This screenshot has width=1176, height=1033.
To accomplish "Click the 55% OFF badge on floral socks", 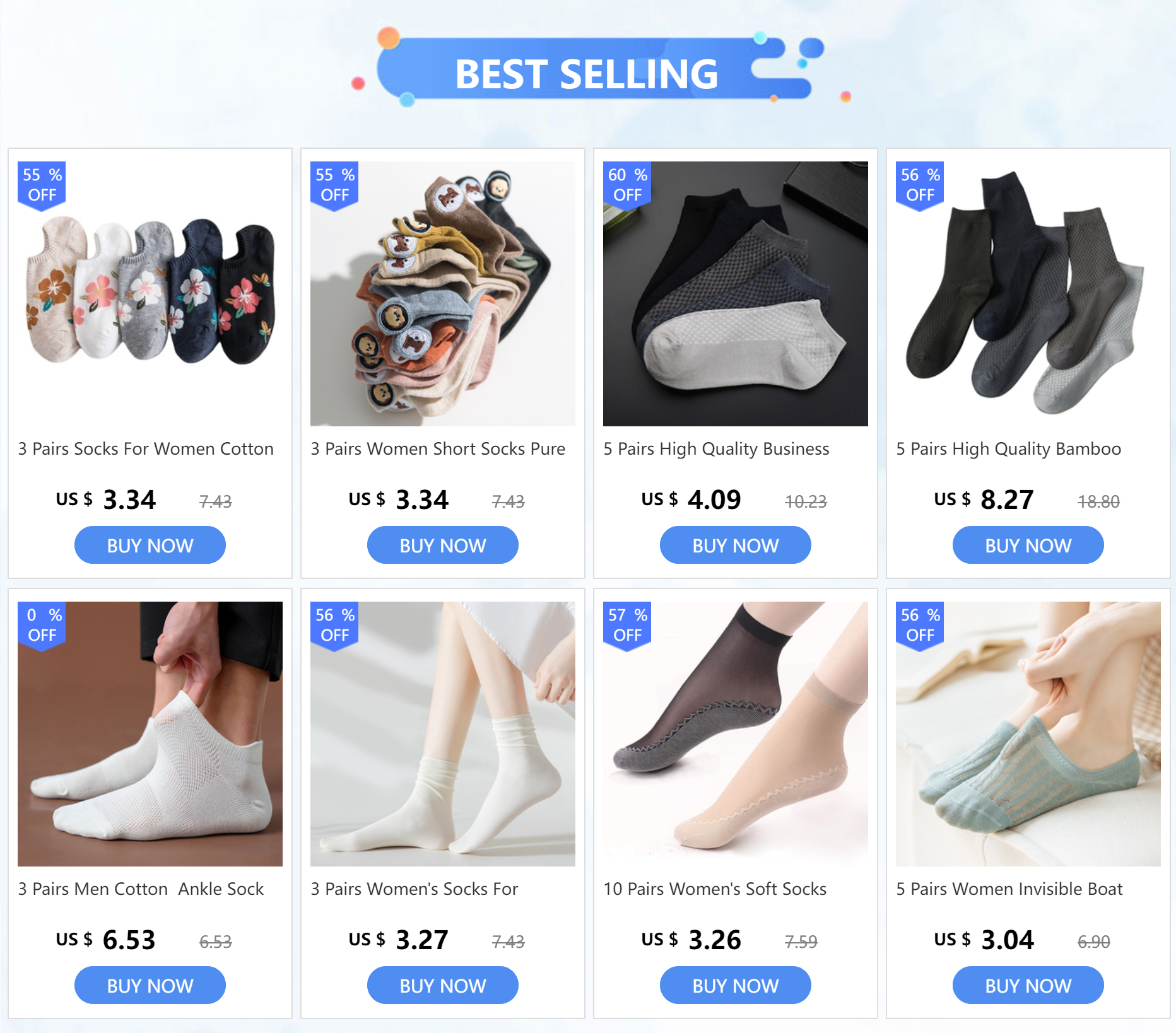I will (x=42, y=185).
